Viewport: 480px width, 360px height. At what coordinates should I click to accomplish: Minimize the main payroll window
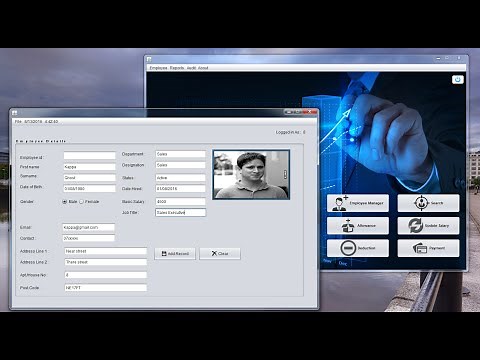coord(438,58)
